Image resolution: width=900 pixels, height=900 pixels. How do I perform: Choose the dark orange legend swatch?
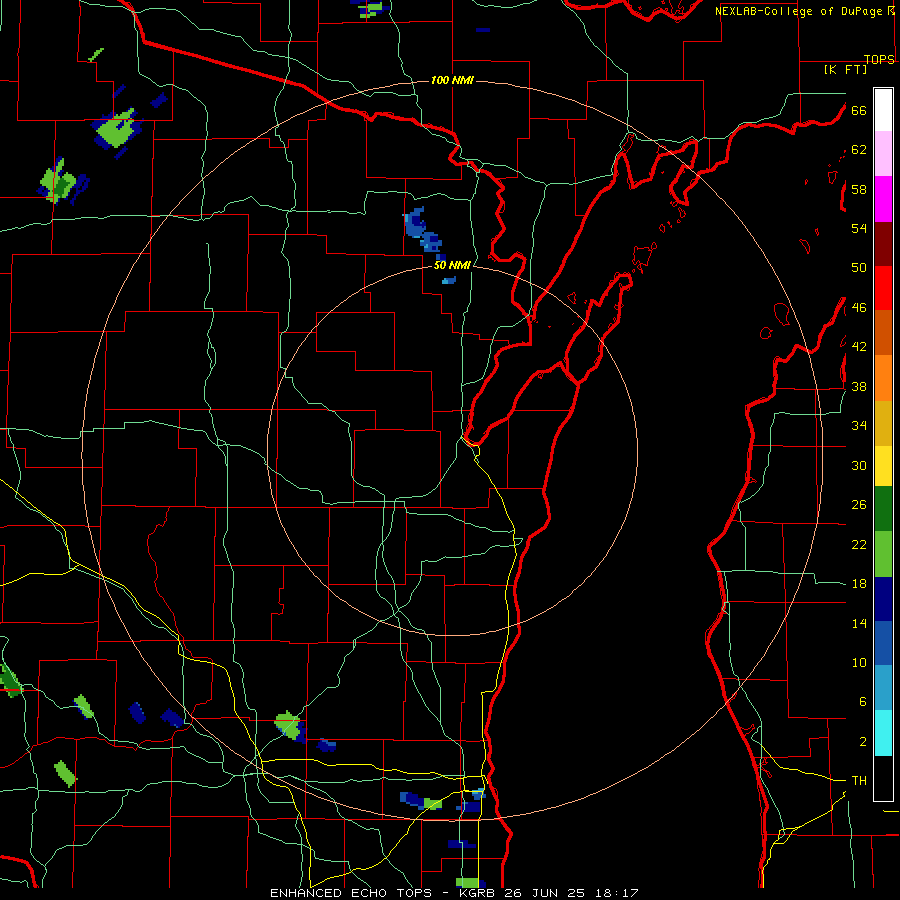(x=883, y=333)
